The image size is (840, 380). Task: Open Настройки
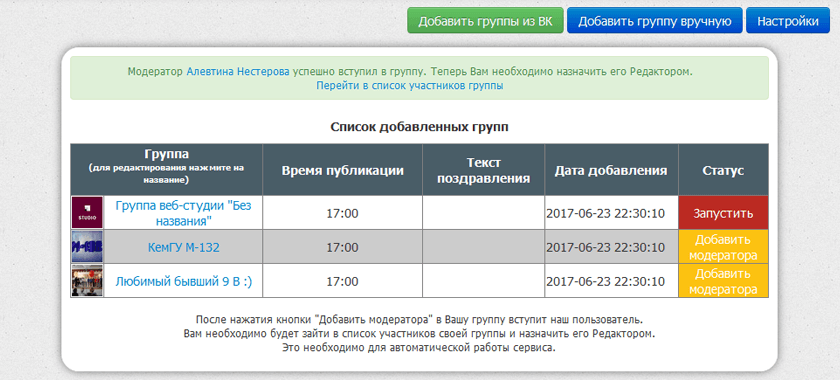point(788,21)
